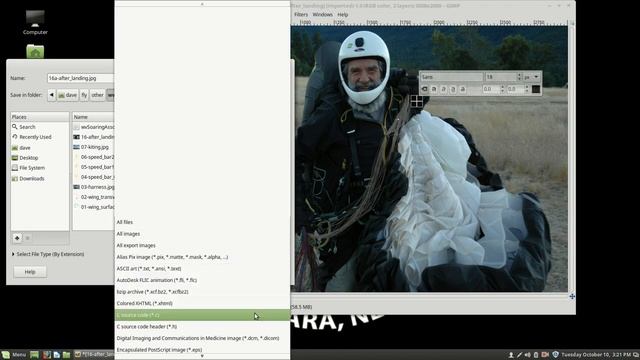The image size is (640, 360).
Task: Expand Select File Type (By Extension)
Action: [48, 254]
